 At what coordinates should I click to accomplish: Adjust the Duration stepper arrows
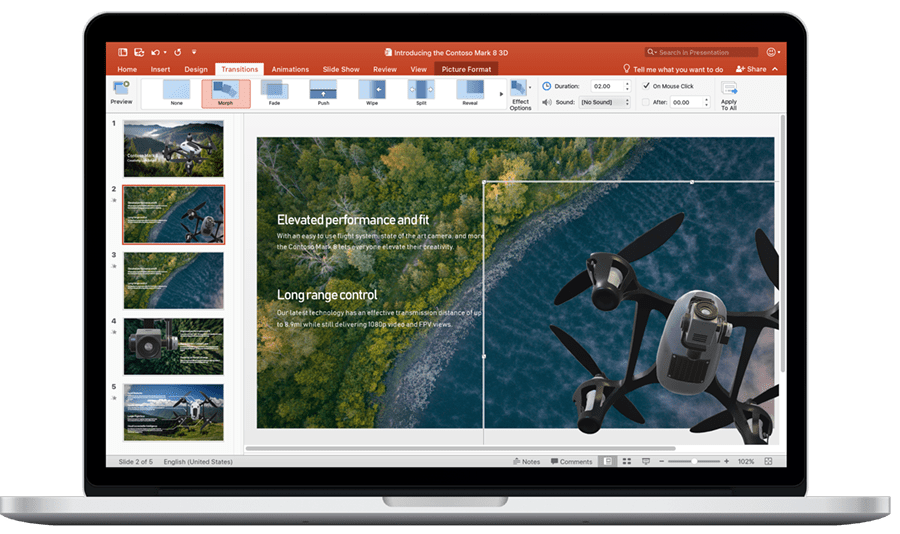pos(627,86)
